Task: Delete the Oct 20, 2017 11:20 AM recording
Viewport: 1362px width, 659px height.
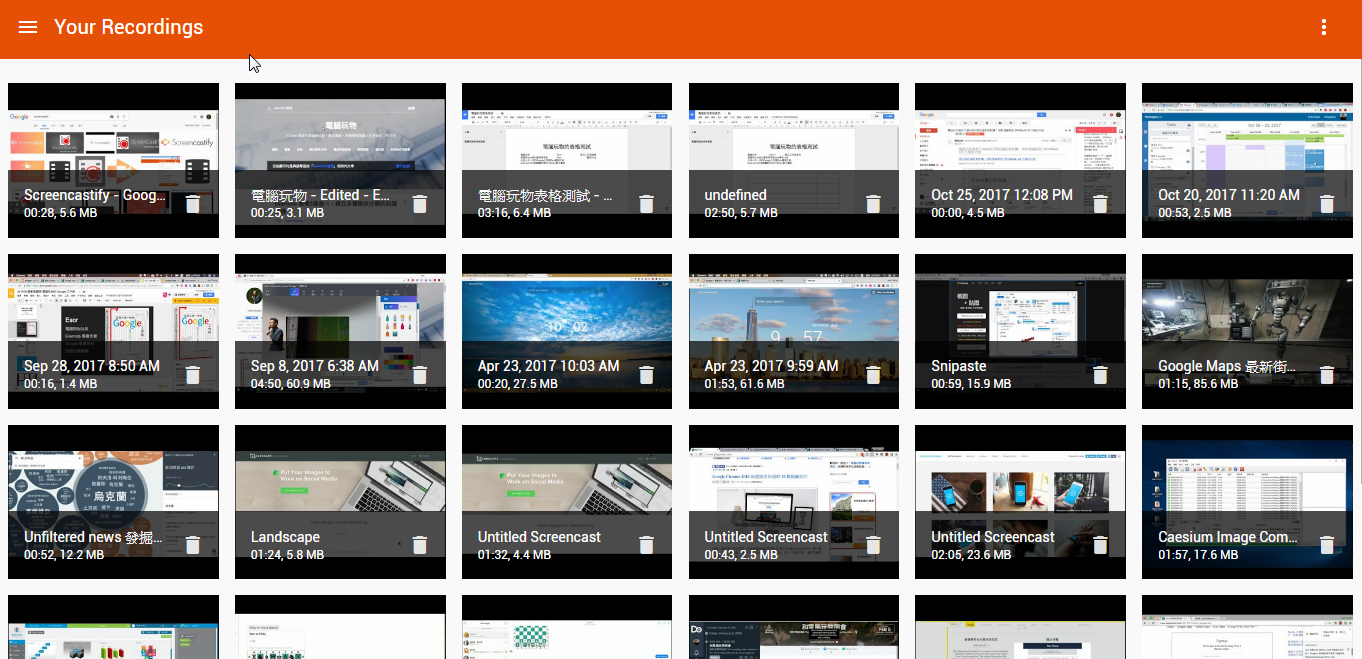Action: coord(1327,204)
